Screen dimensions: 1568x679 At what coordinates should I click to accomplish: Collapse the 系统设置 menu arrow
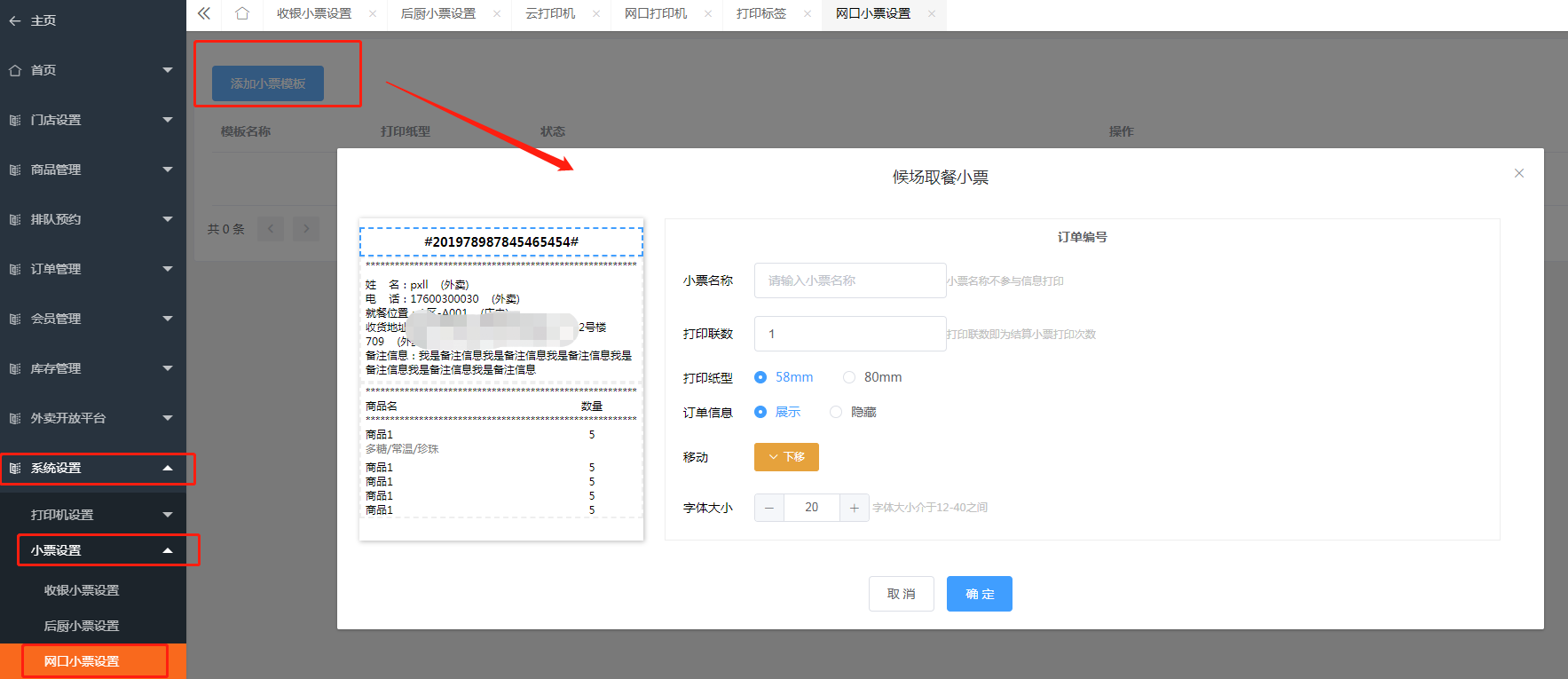pos(168,468)
